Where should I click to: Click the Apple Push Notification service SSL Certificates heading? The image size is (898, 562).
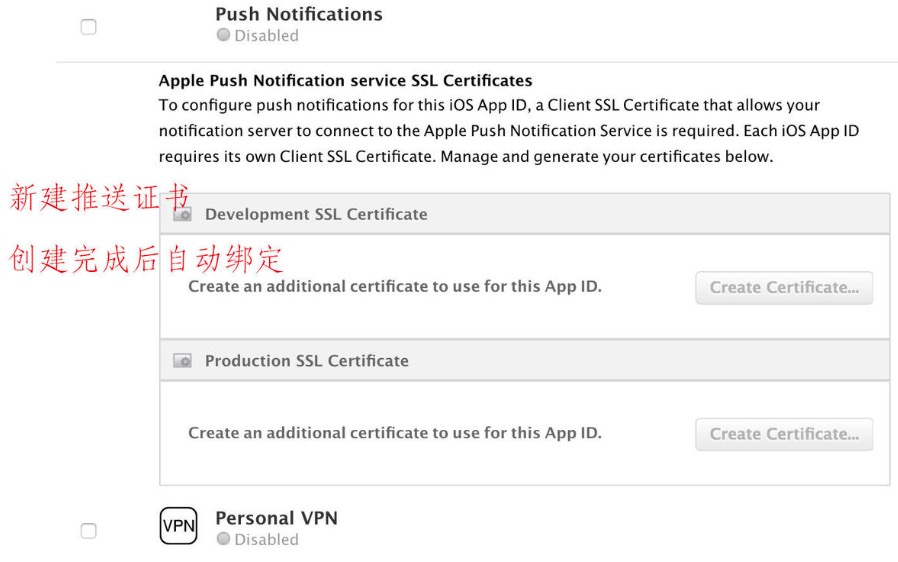[346, 80]
